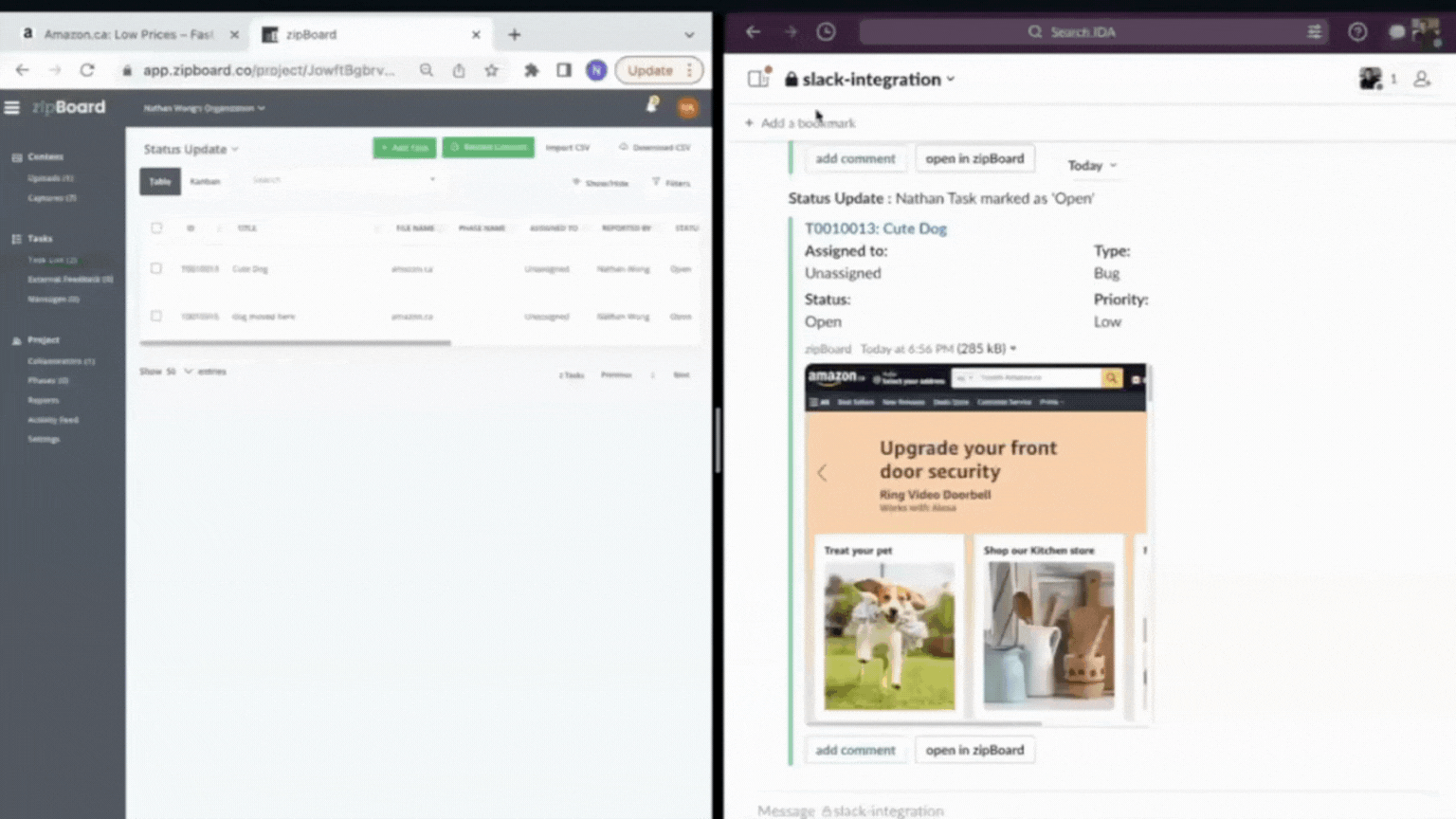The image size is (1456, 819).
Task: Check the 'dog moved here' row checkbox
Action: point(156,316)
